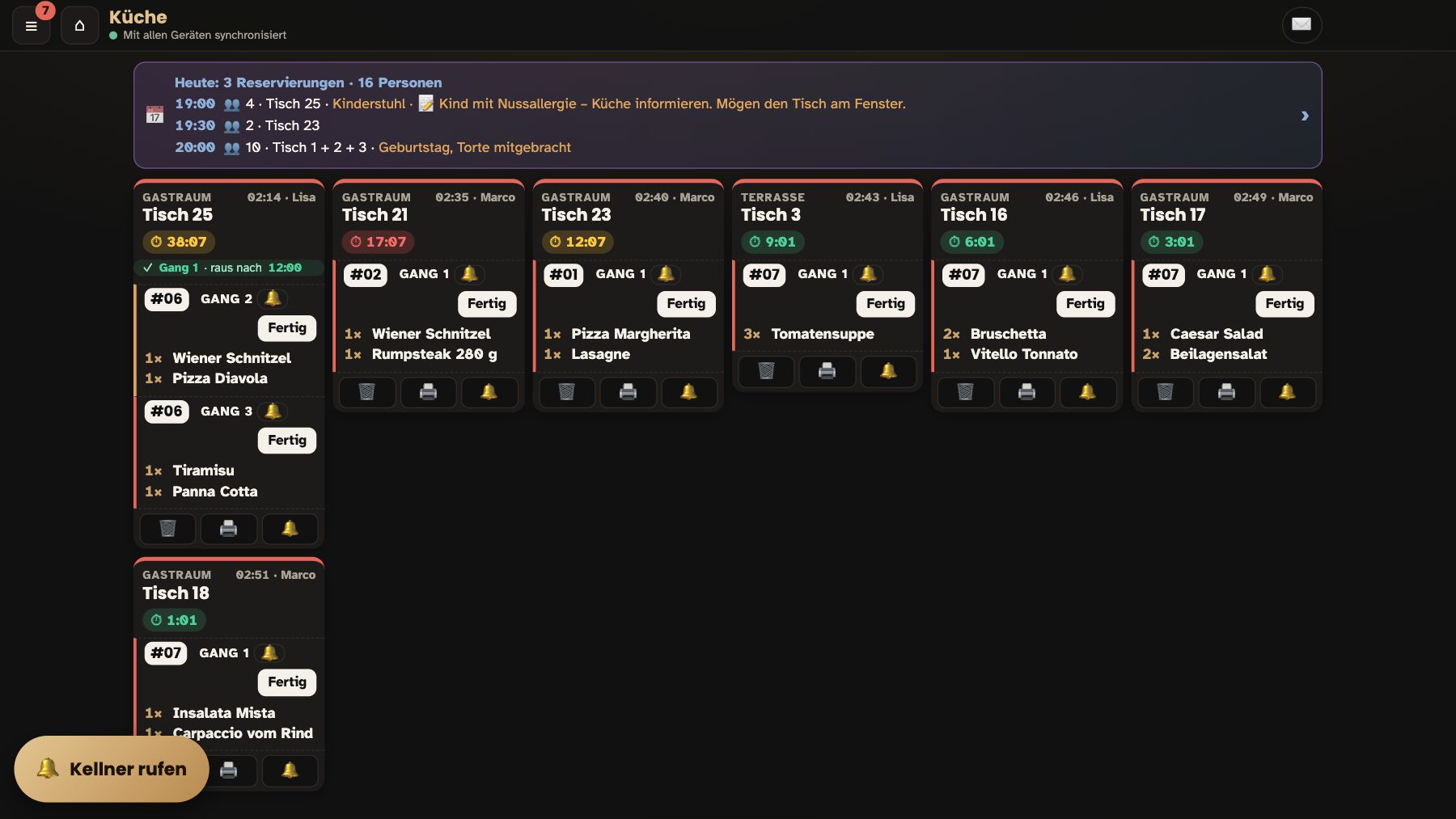Print the Tisch 25 ticket

(x=229, y=529)
